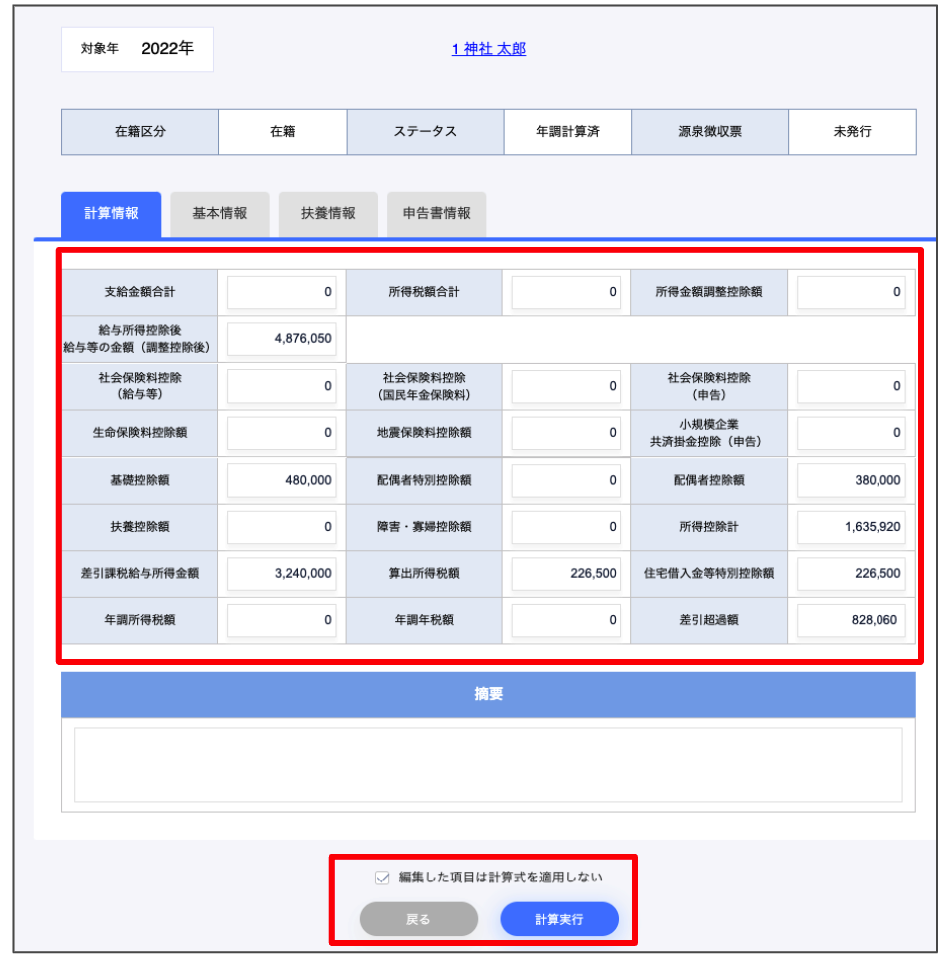Toggle 編集した項目は計算式を適用しない checkbox
The width and height of the screenshot is (952, 970).
382,878
